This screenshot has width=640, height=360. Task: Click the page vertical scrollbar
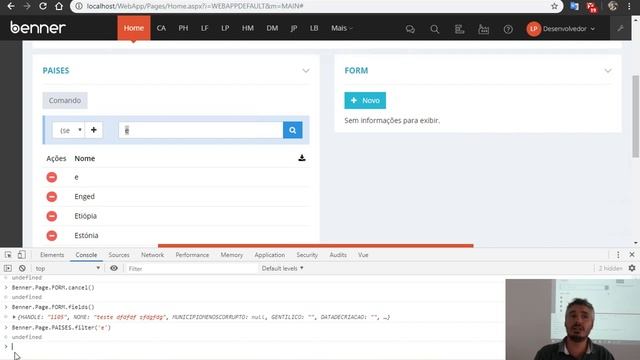click(636, 116)
